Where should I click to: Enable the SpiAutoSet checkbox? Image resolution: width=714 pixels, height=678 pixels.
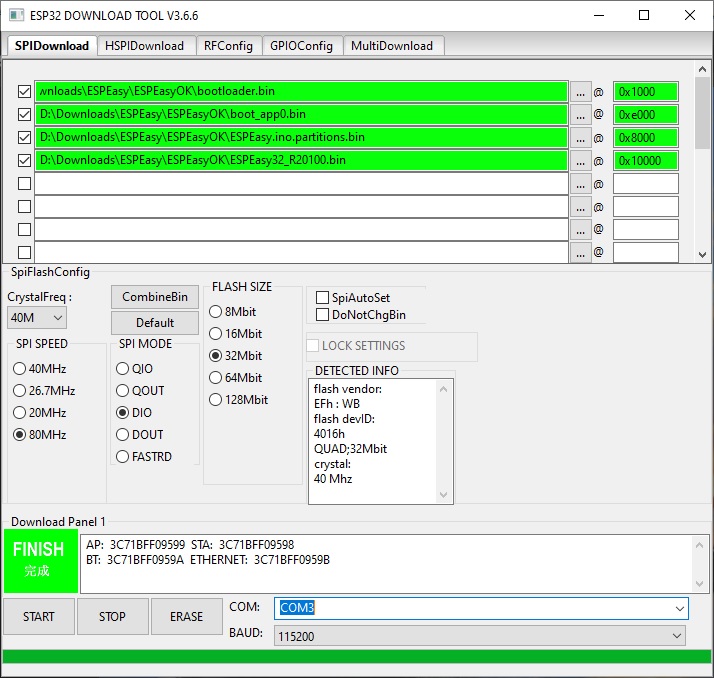click(x=323, y=298)
